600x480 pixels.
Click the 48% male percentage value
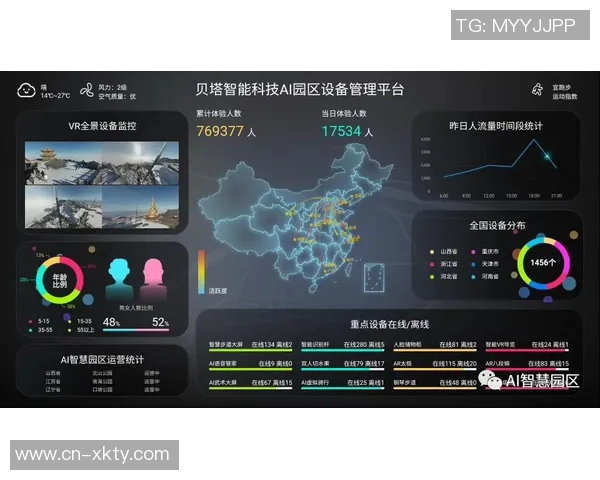click(x=111, y=322)
